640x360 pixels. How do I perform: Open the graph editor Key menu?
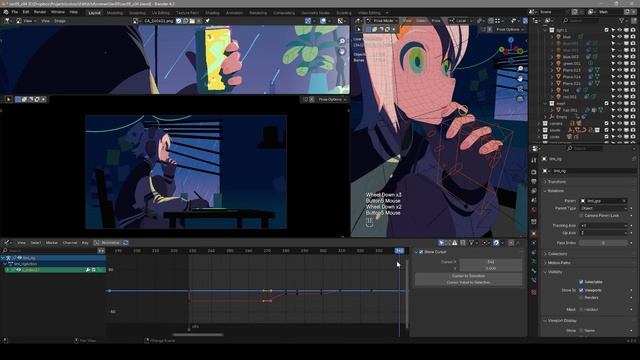(85, 242)
